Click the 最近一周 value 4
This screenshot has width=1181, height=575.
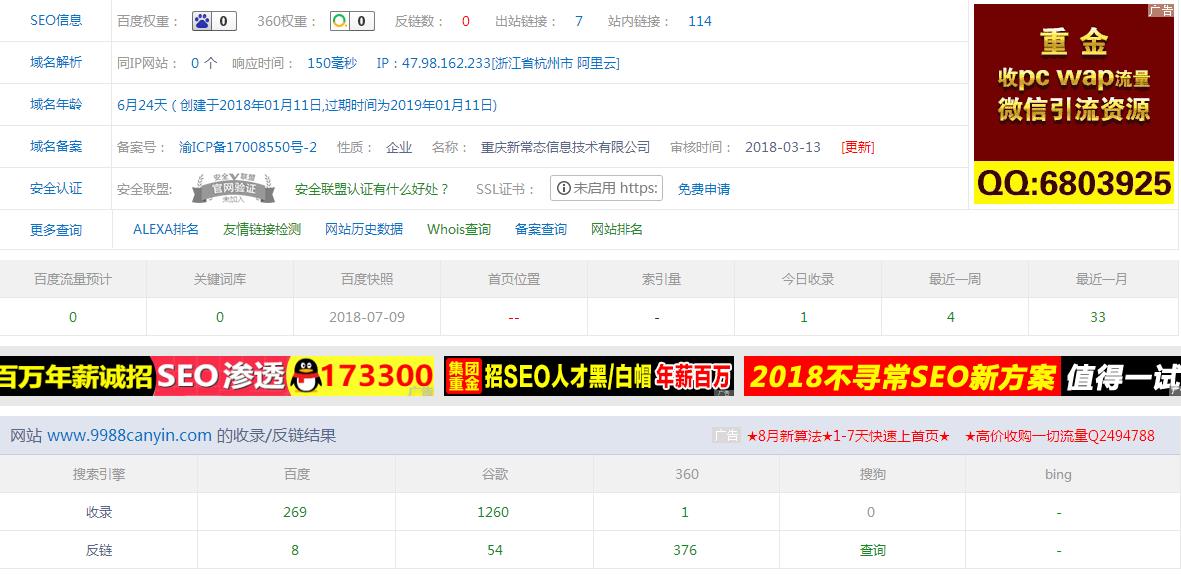coord(951,317)
